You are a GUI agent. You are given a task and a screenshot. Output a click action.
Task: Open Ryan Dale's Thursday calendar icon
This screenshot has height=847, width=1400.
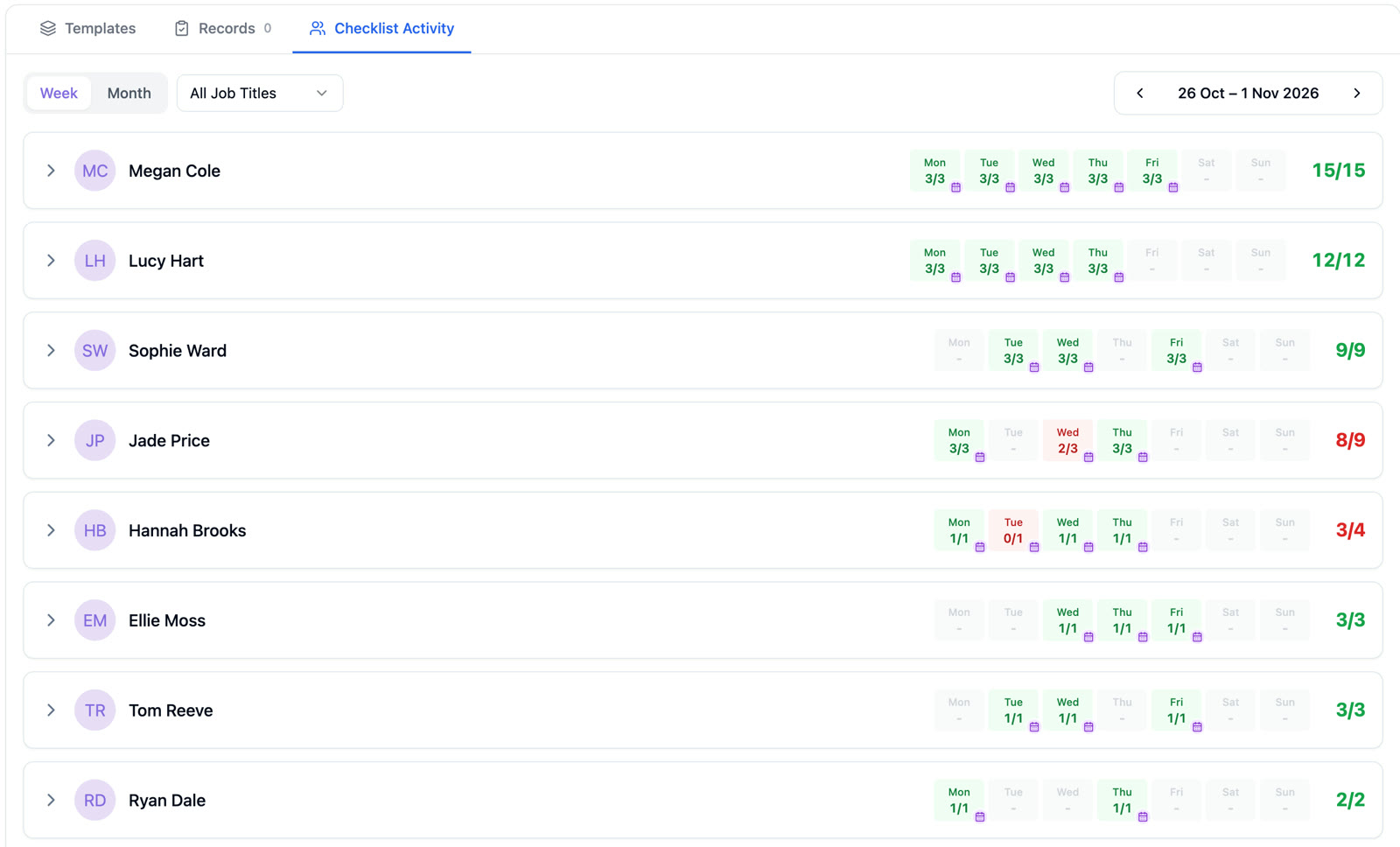coord(1143,816)
